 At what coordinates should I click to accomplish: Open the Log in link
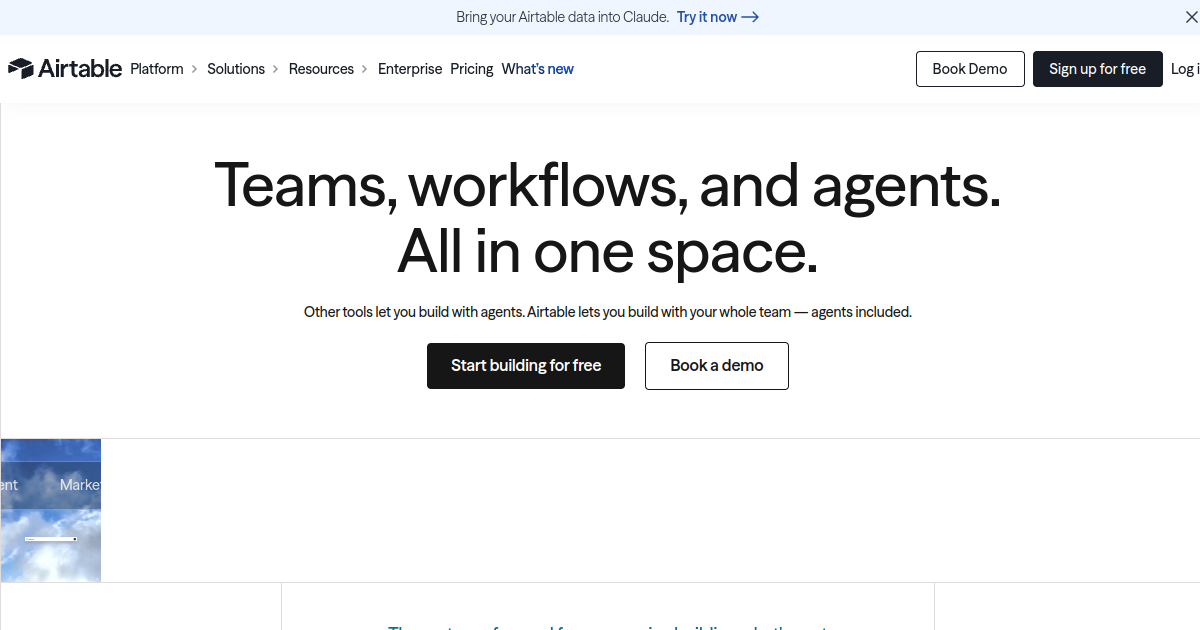click(1185, 69)
